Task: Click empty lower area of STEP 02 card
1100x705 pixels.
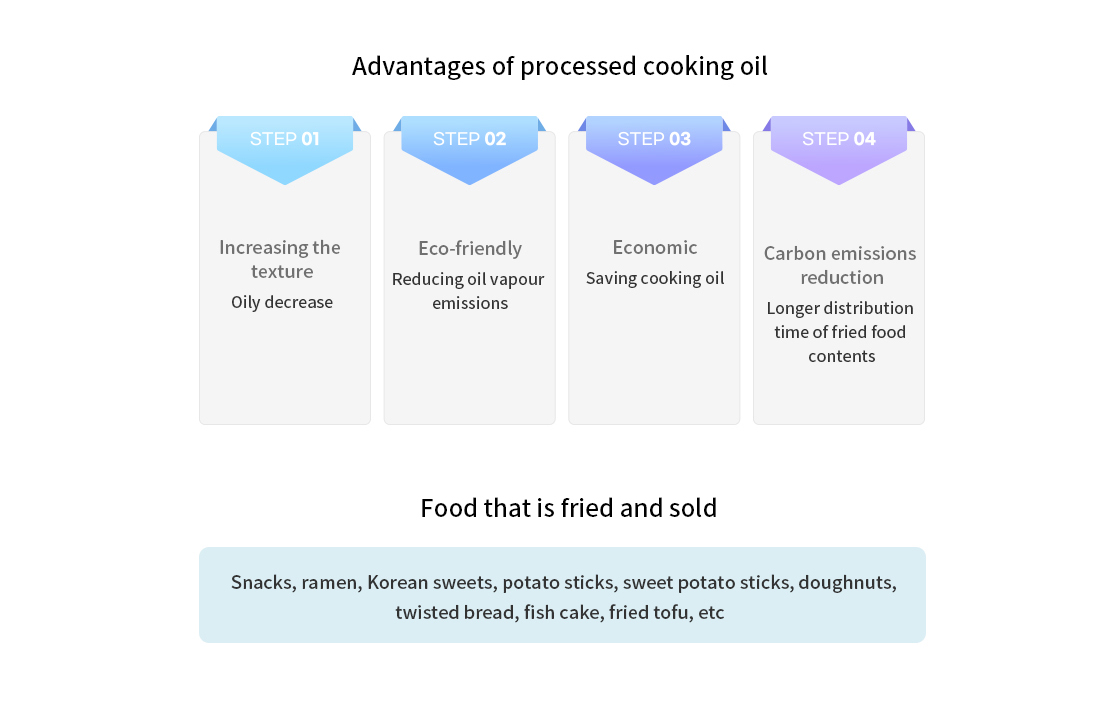Action: (469, 368)
